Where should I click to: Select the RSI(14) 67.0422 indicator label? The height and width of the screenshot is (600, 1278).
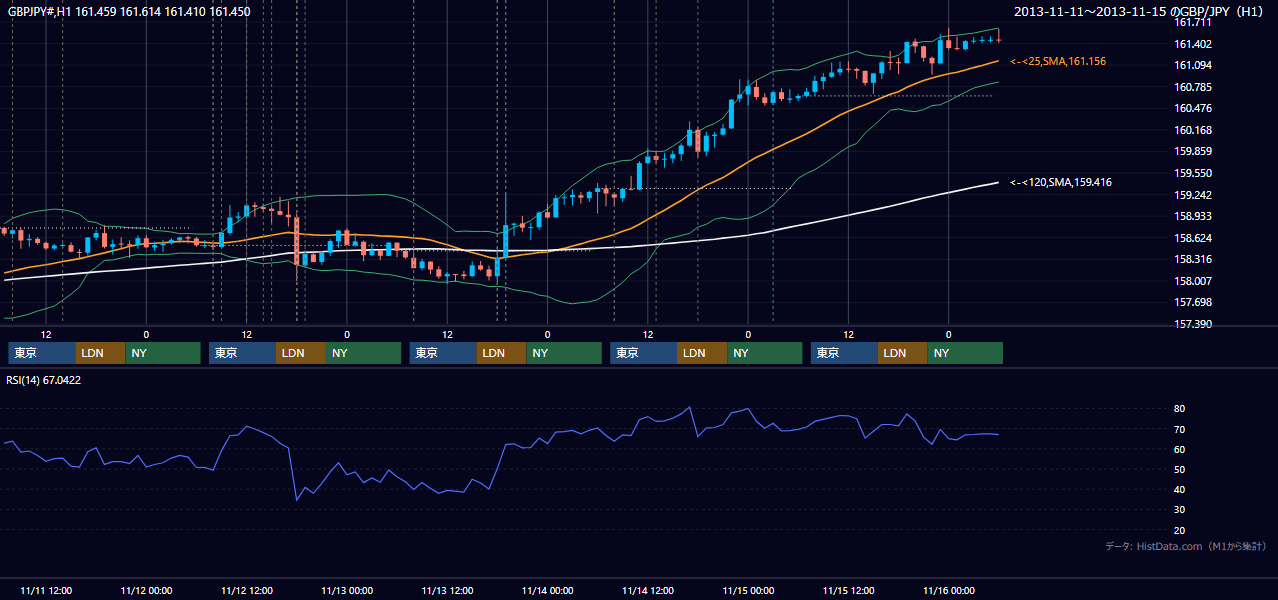pos(44,380)
